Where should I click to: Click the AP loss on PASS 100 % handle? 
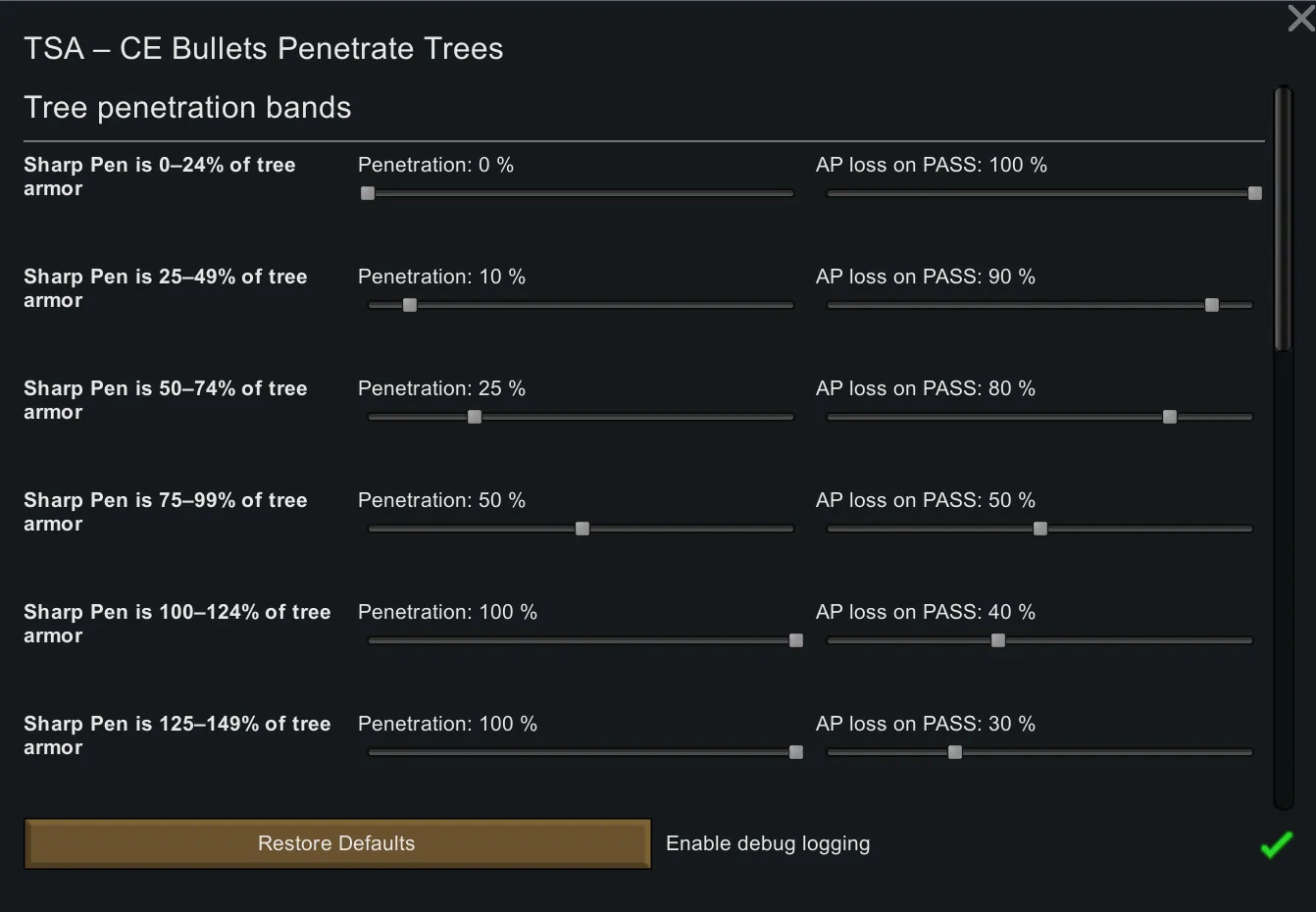tap(1255, 193)
